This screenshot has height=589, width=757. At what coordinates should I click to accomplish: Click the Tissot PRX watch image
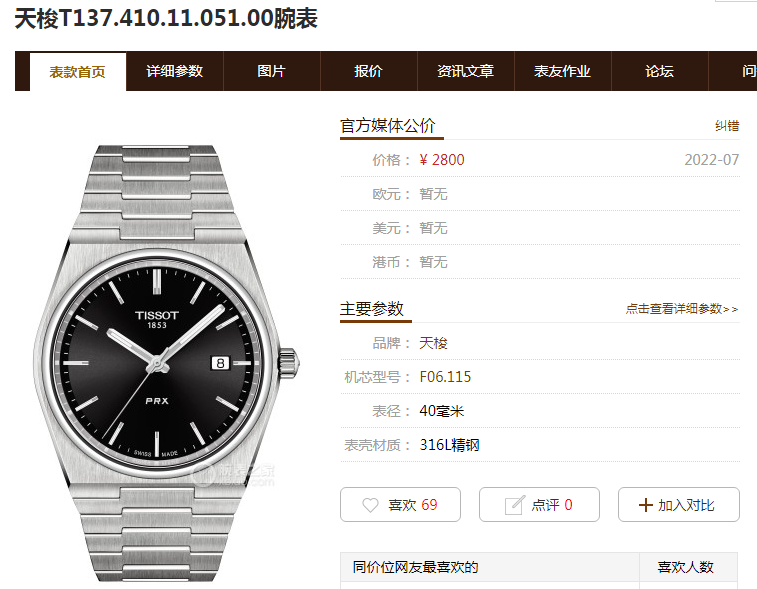pyautogui.click(x=166, y=363)
